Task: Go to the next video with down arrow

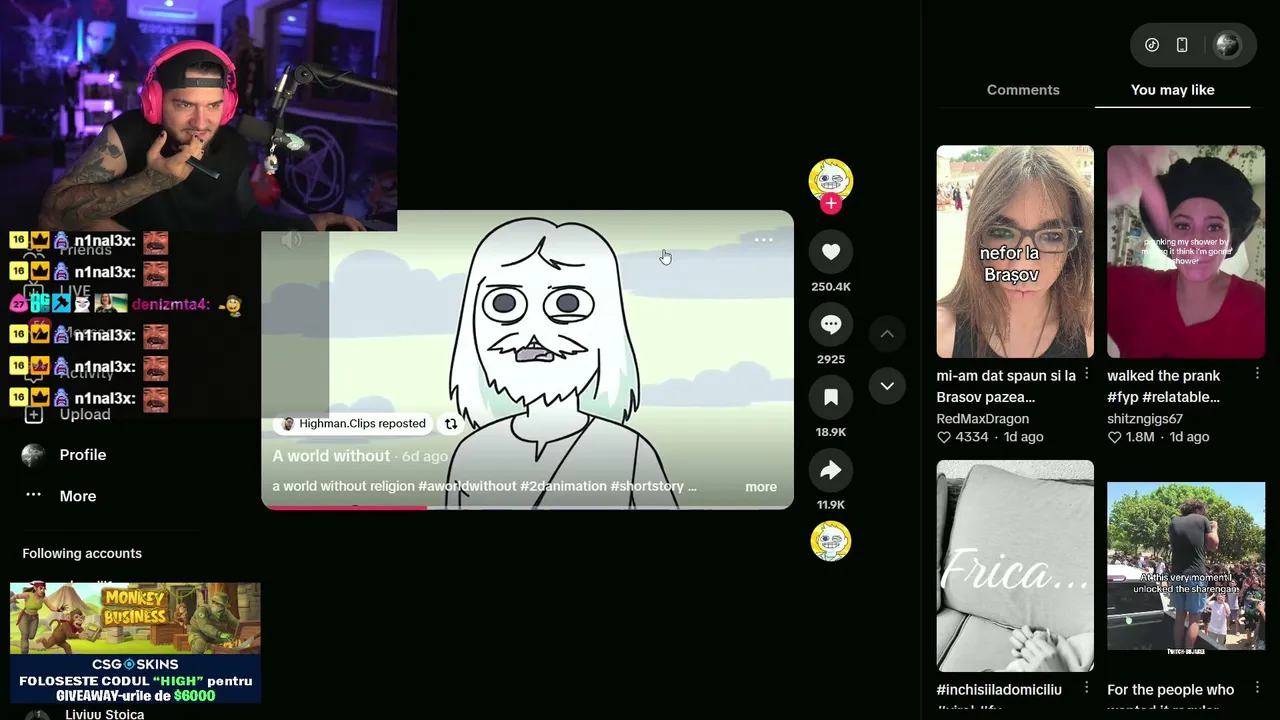Action: (x=887, y=386)
